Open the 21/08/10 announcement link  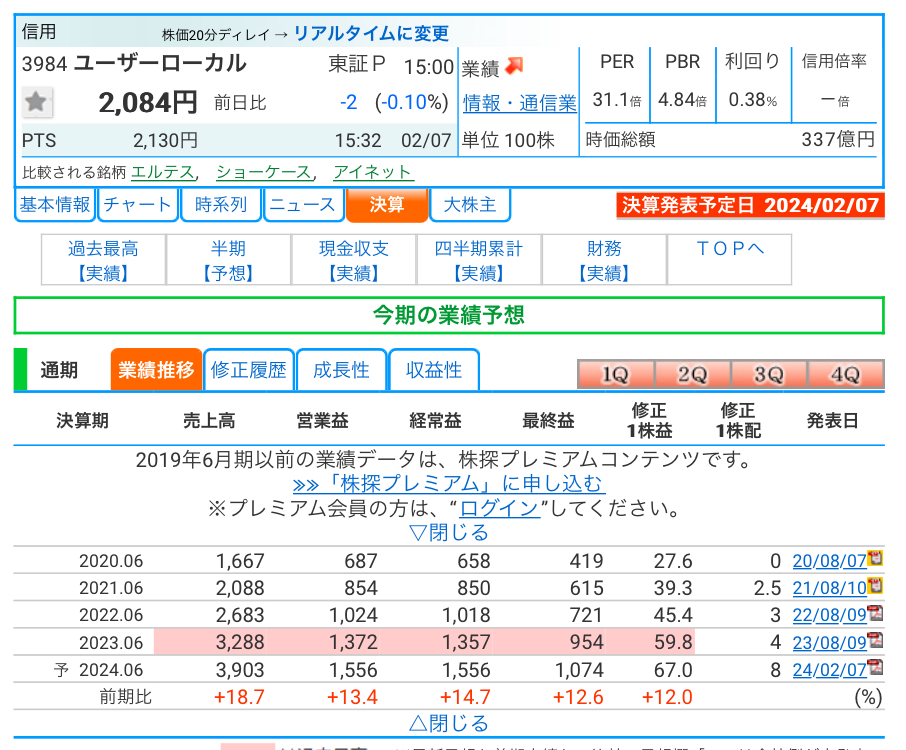click(x=830, y=588)
